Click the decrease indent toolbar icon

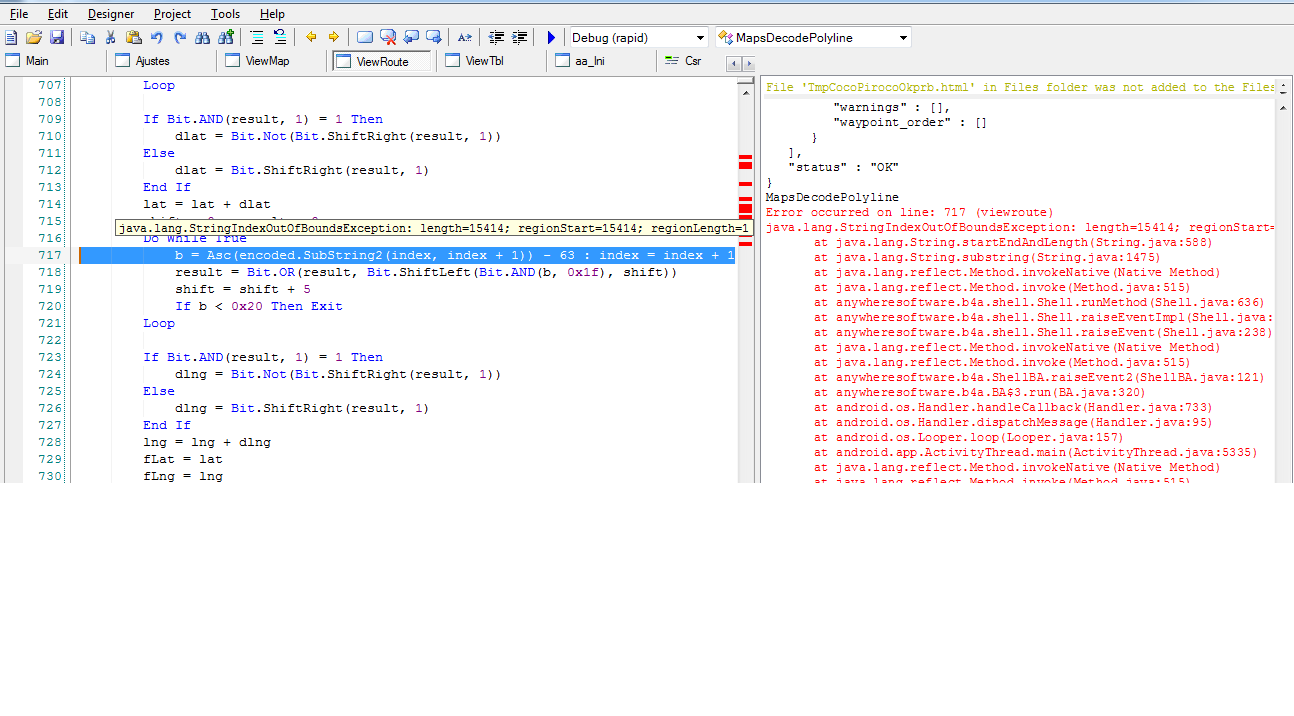(496, 37)
